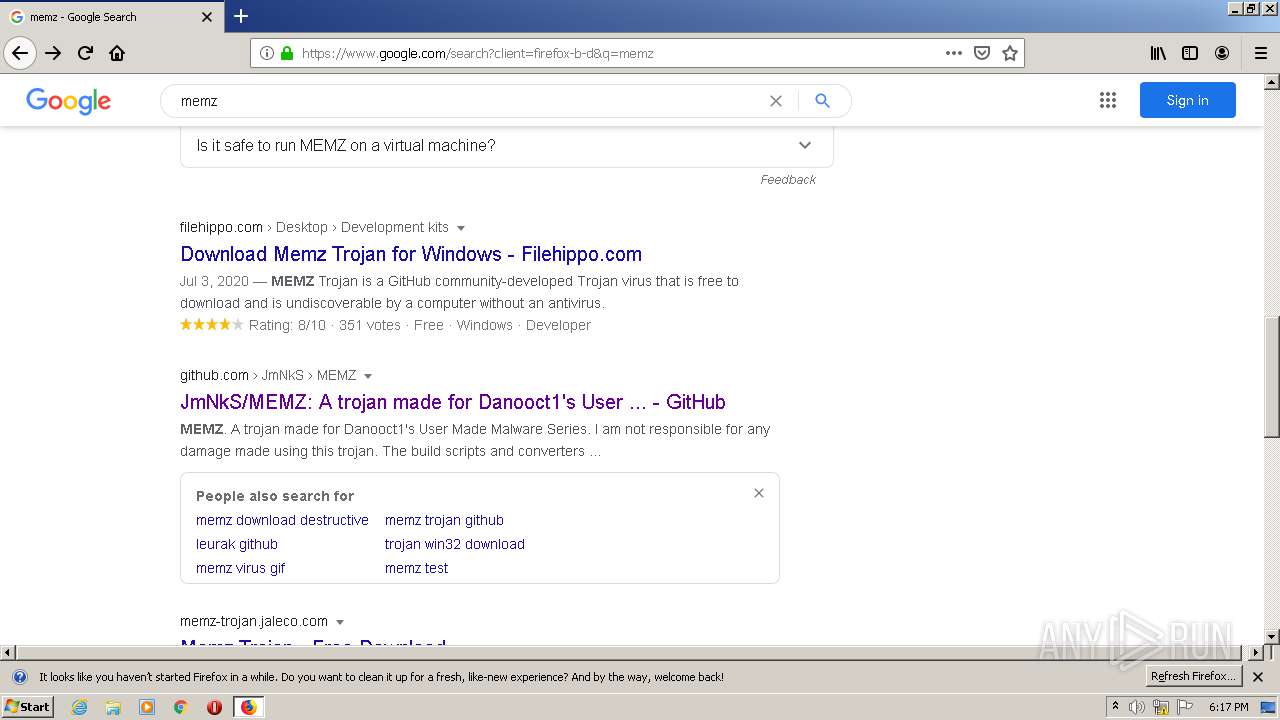Open the filehippo.com result options arrow

point(461,228)
